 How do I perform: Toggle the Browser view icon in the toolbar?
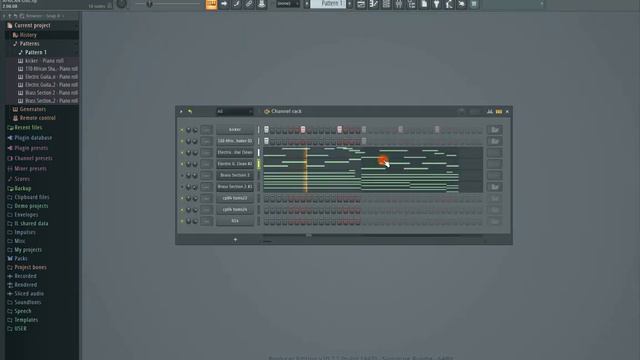[x=411, y=4]
